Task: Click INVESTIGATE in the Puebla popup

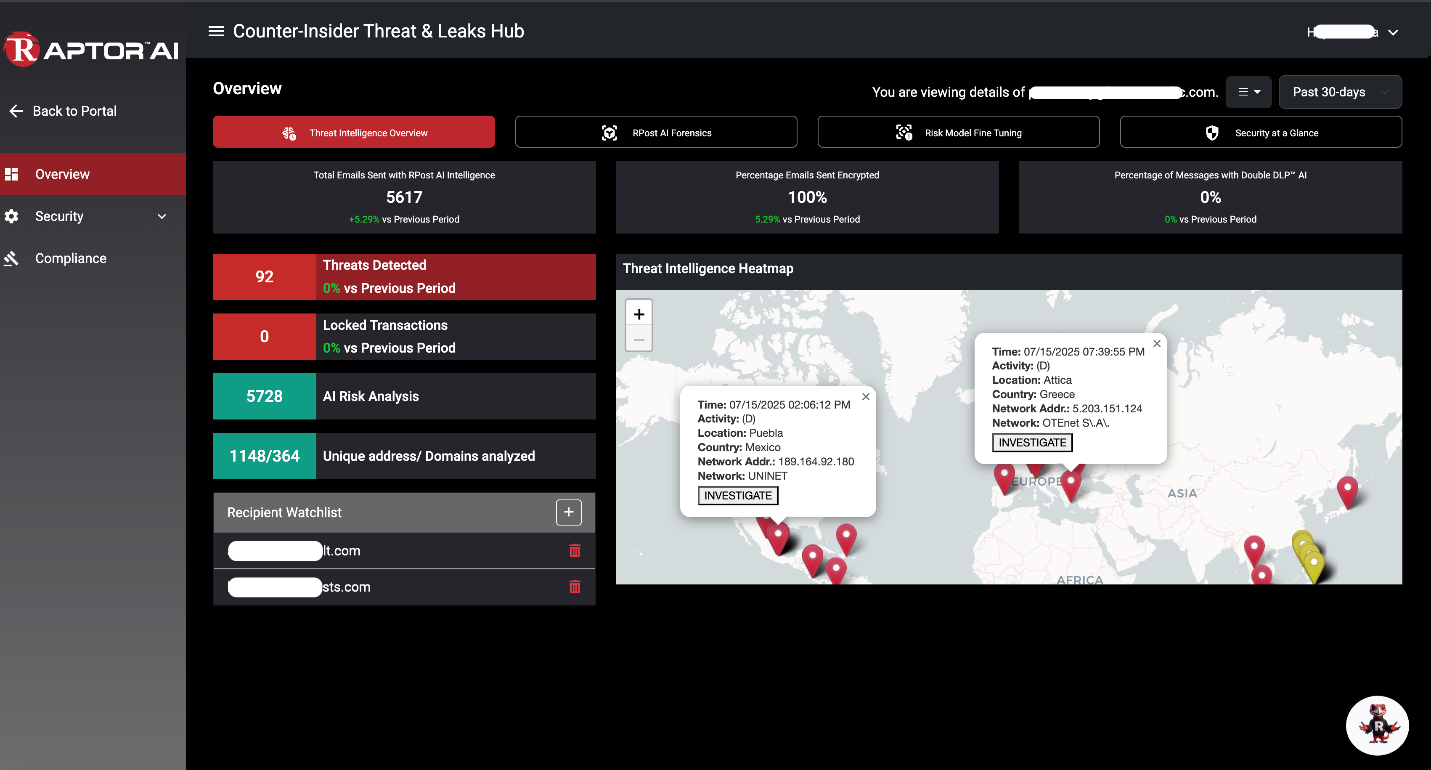Action: tap(738, 496)
